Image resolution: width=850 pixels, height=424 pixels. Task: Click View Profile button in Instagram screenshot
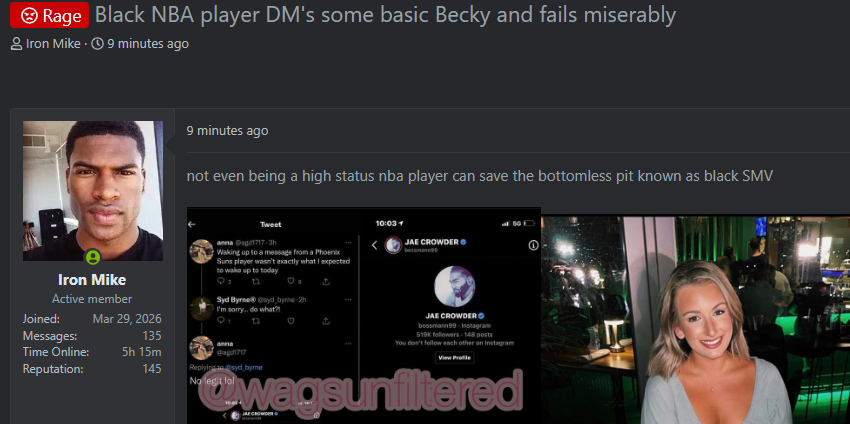pos(454,357)
